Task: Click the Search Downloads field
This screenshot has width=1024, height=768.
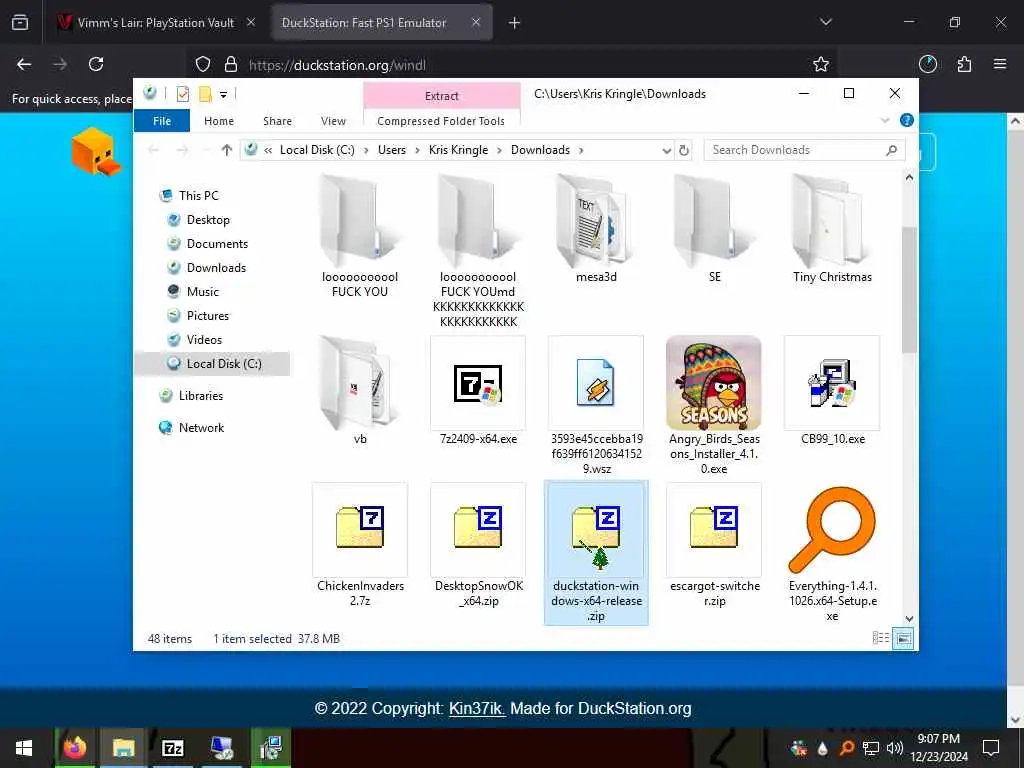Action: point(805,150)
